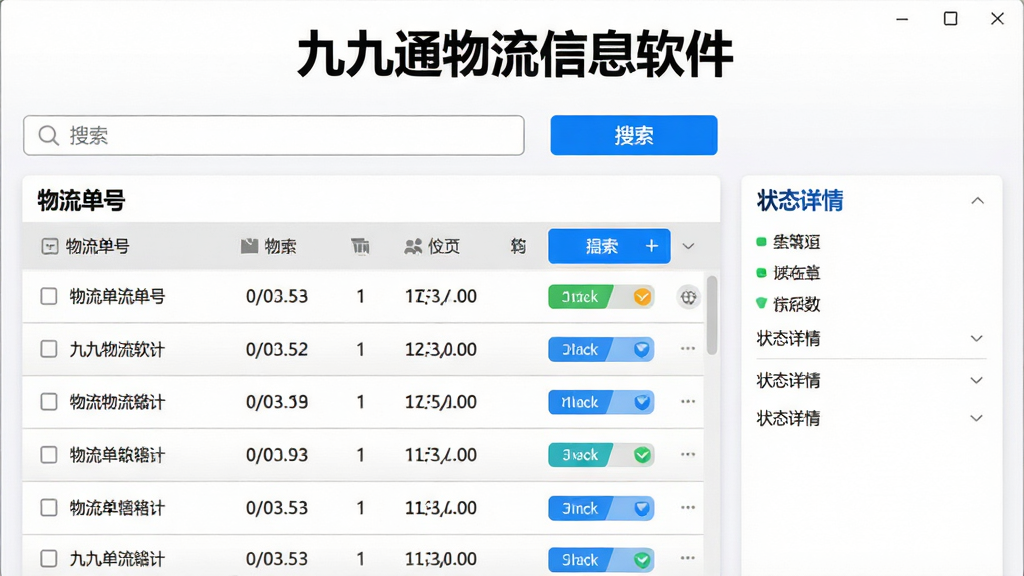Image resolution: width=1024 pixels, height=576 pixels.
Task: Click the people icon in the table header
Action: point(413,246)
